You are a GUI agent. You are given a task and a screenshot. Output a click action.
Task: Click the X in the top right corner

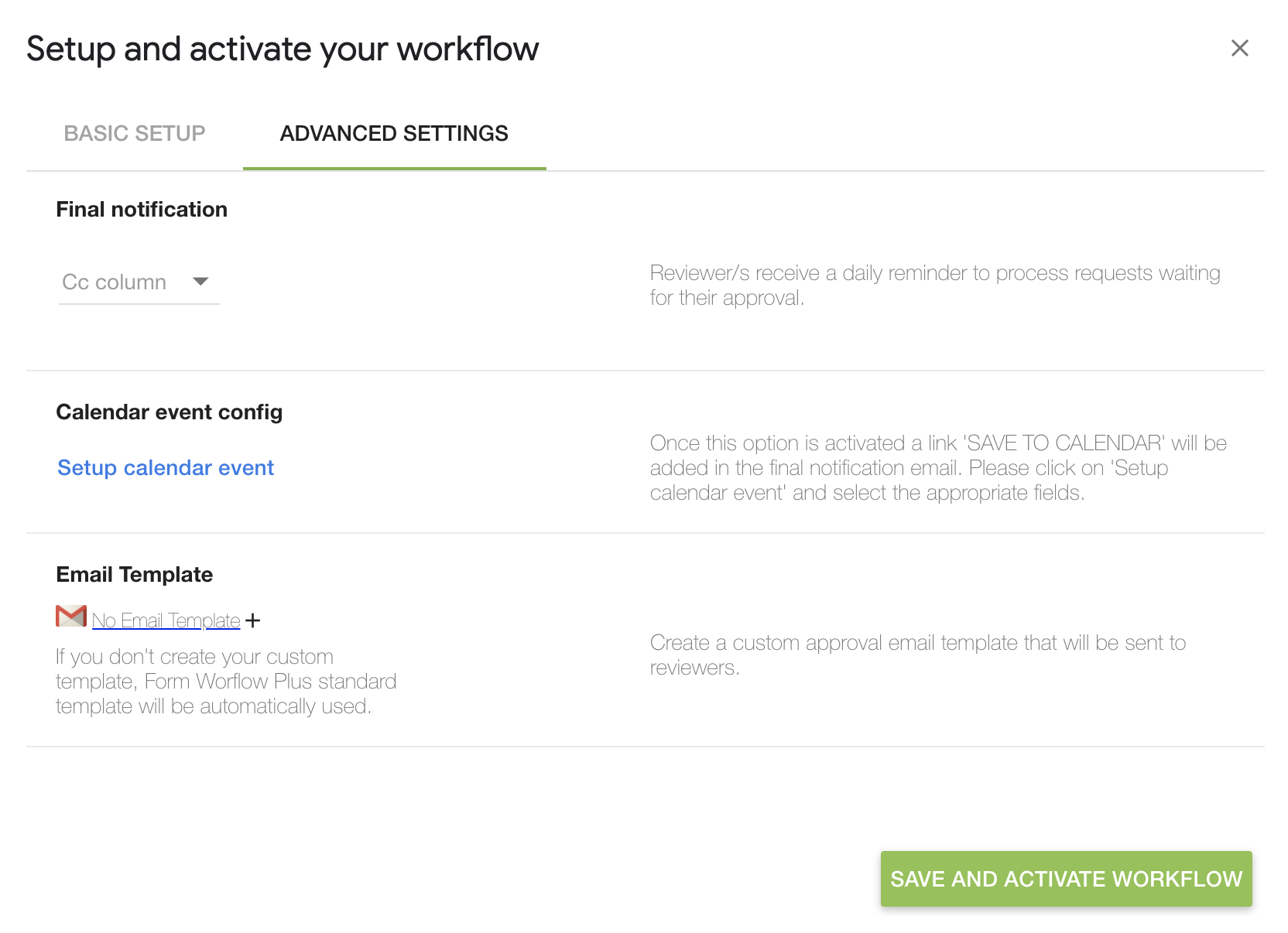pos(1239,48)
